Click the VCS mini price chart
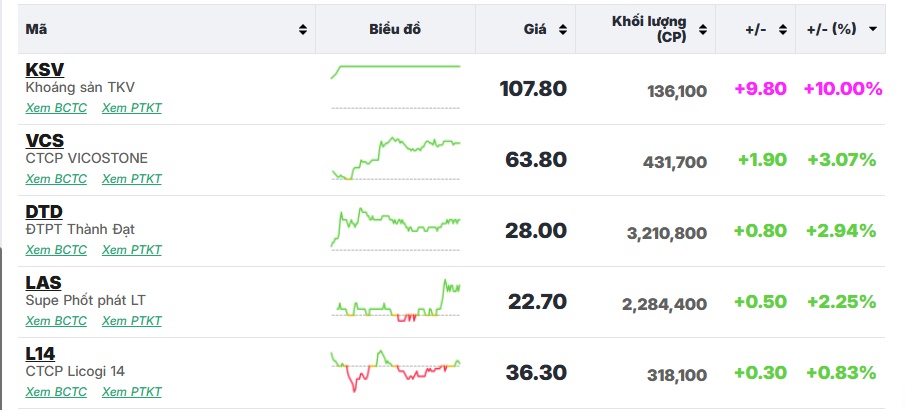Screen dimensions: 905x410 [395, 157]
